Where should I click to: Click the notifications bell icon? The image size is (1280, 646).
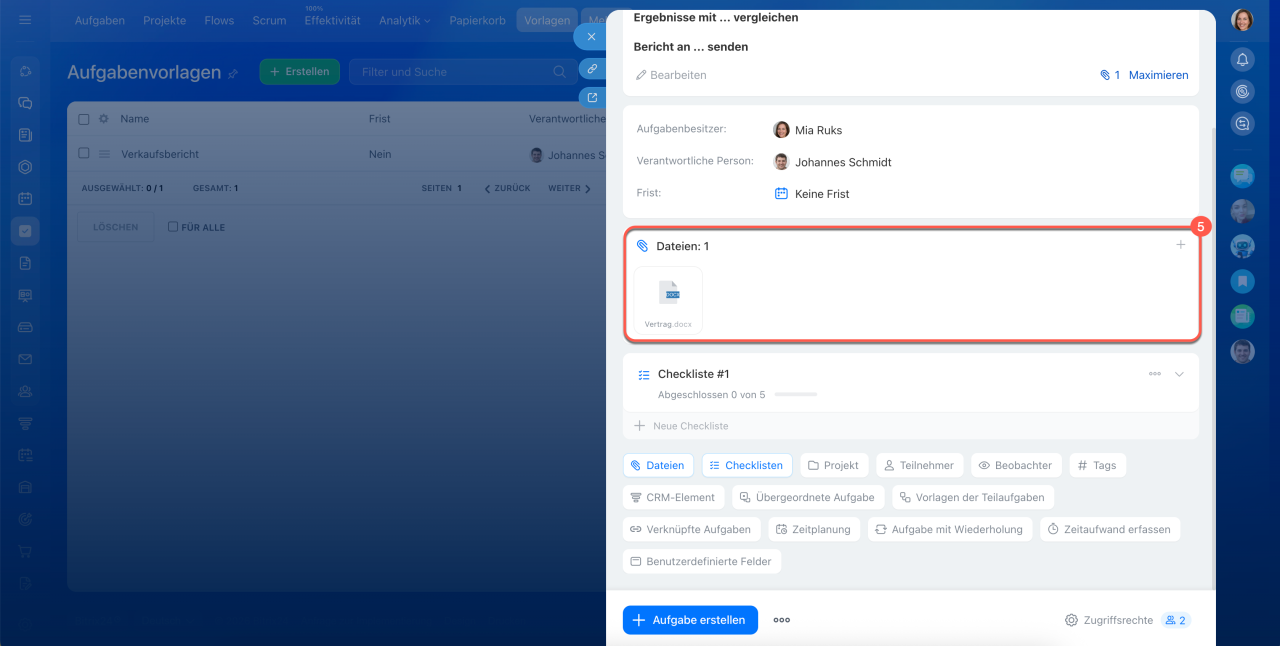[x=1242, y=59]
